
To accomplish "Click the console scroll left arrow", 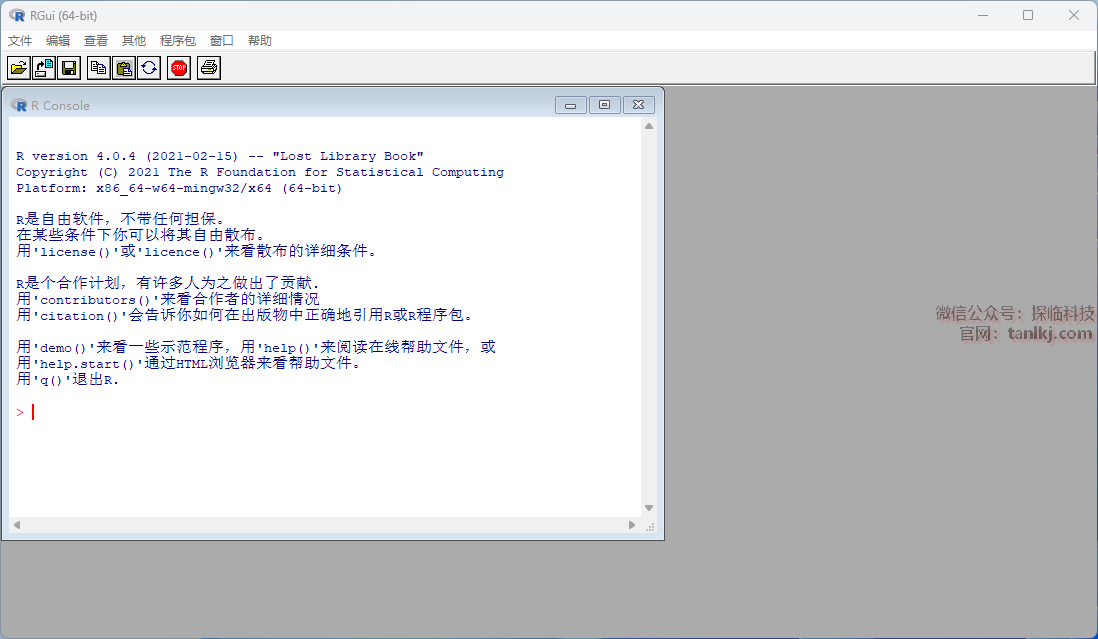I will point(17,525).
